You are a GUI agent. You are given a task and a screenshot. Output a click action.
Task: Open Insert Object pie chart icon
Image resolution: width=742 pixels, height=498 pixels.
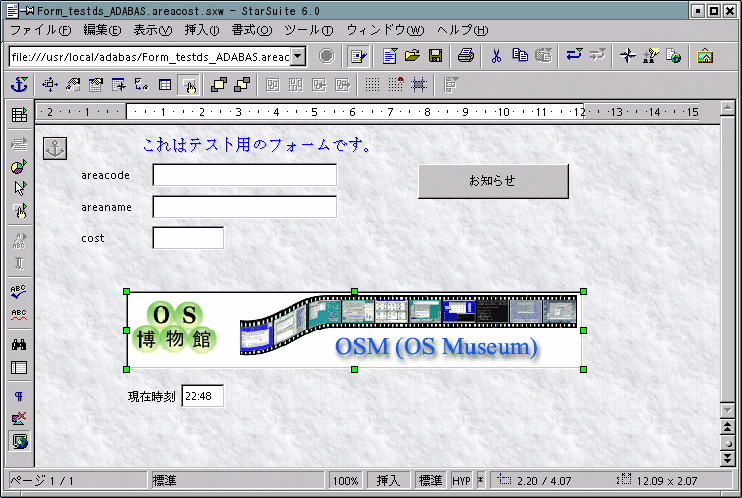[x=19, y=167]
